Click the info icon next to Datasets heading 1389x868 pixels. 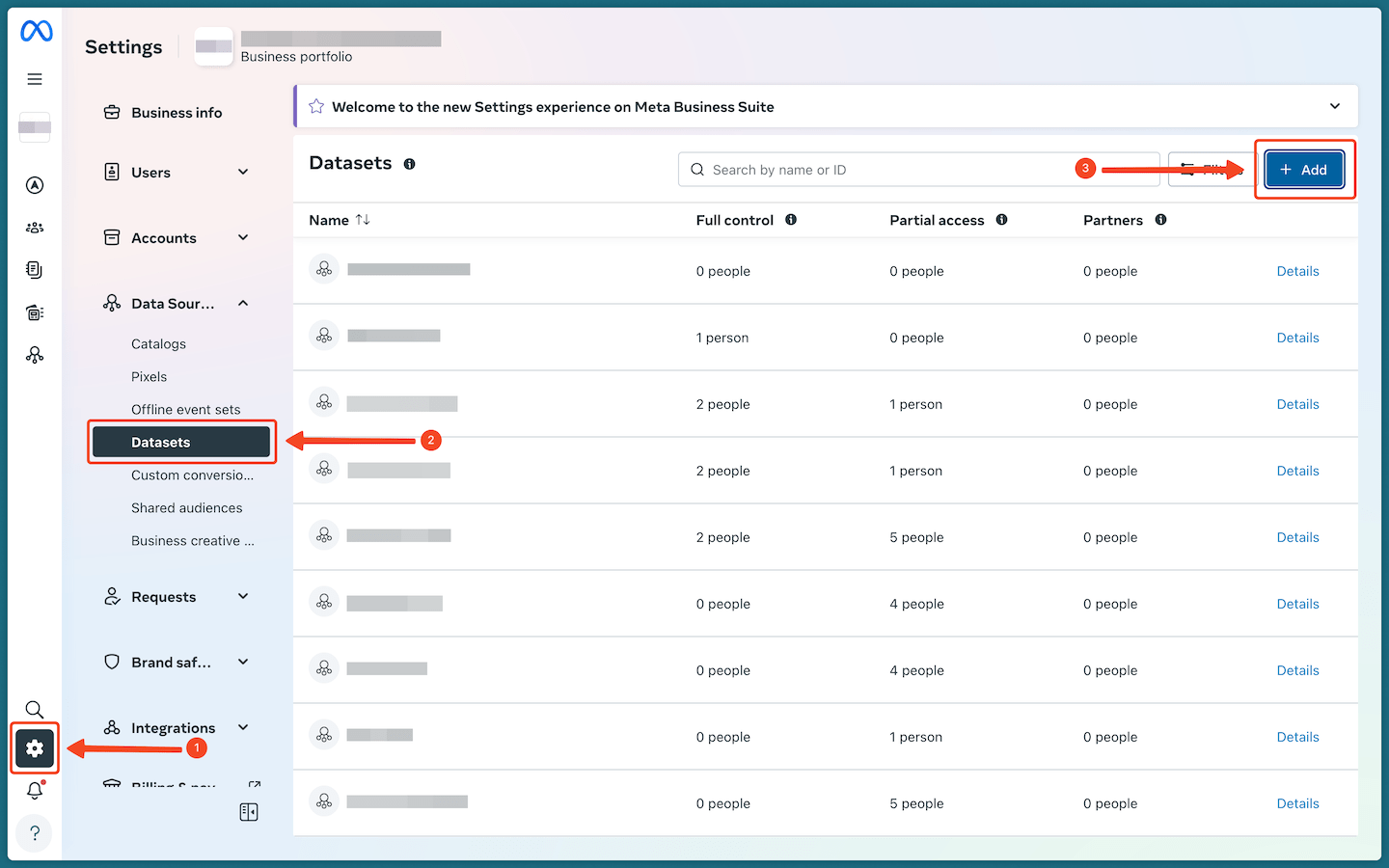pos(409,164)
